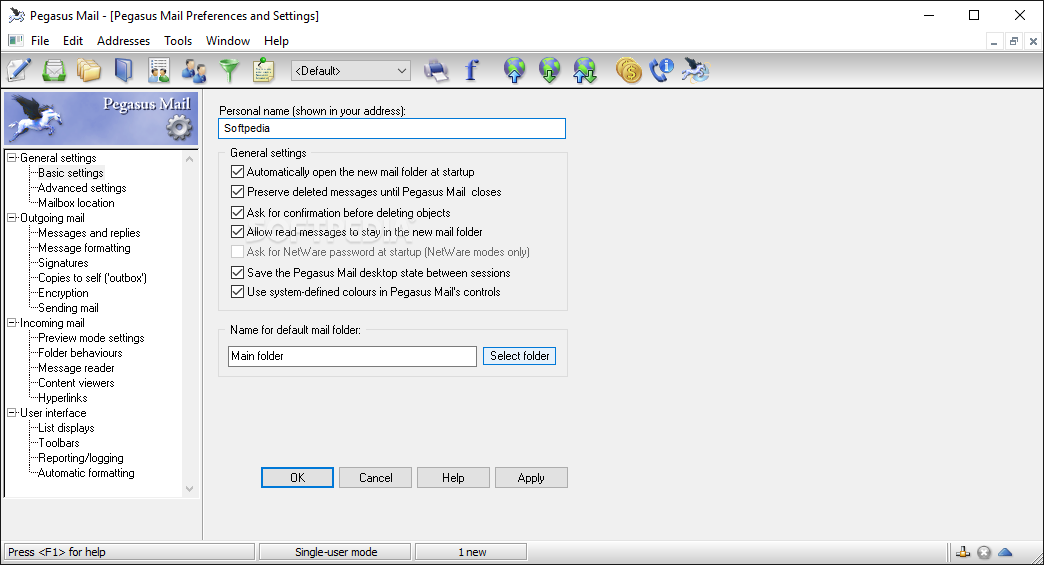Click the OK button
The height and width of the screenshot is (565, 1044).
coord(298,478)
